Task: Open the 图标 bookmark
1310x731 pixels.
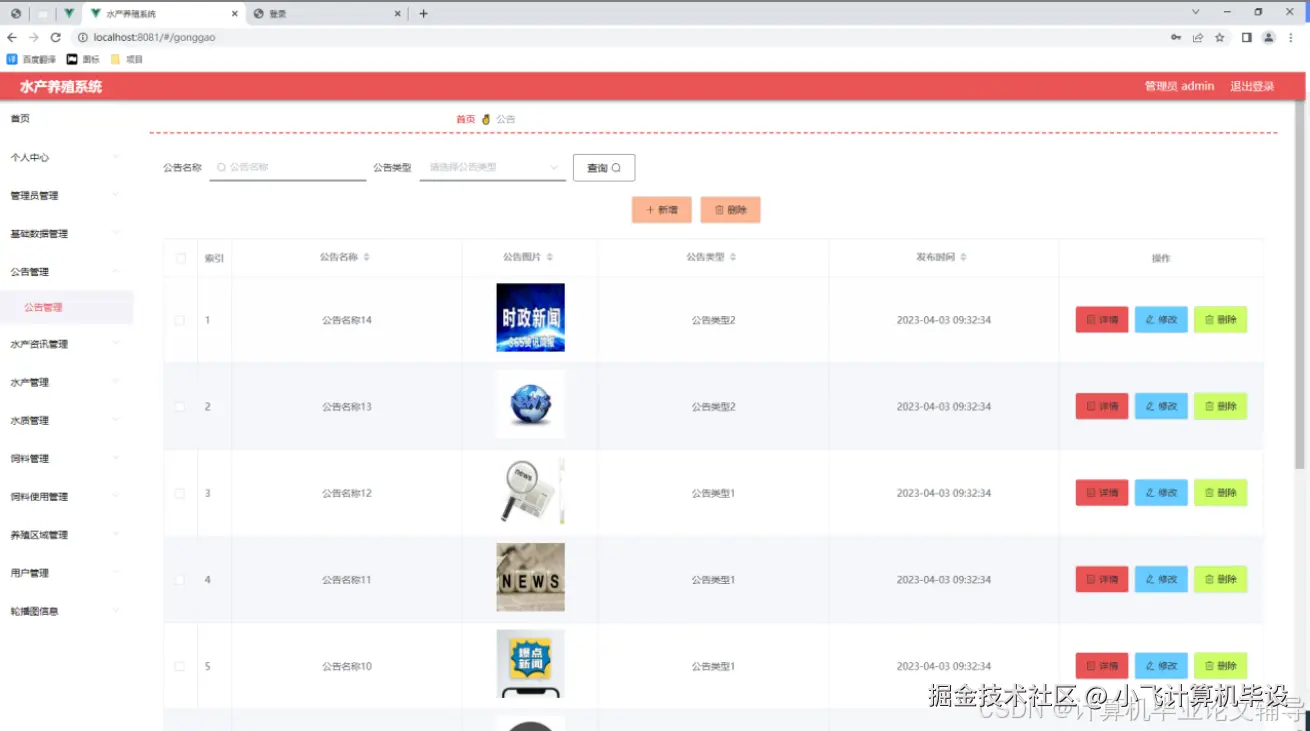Action: (83, 59)
